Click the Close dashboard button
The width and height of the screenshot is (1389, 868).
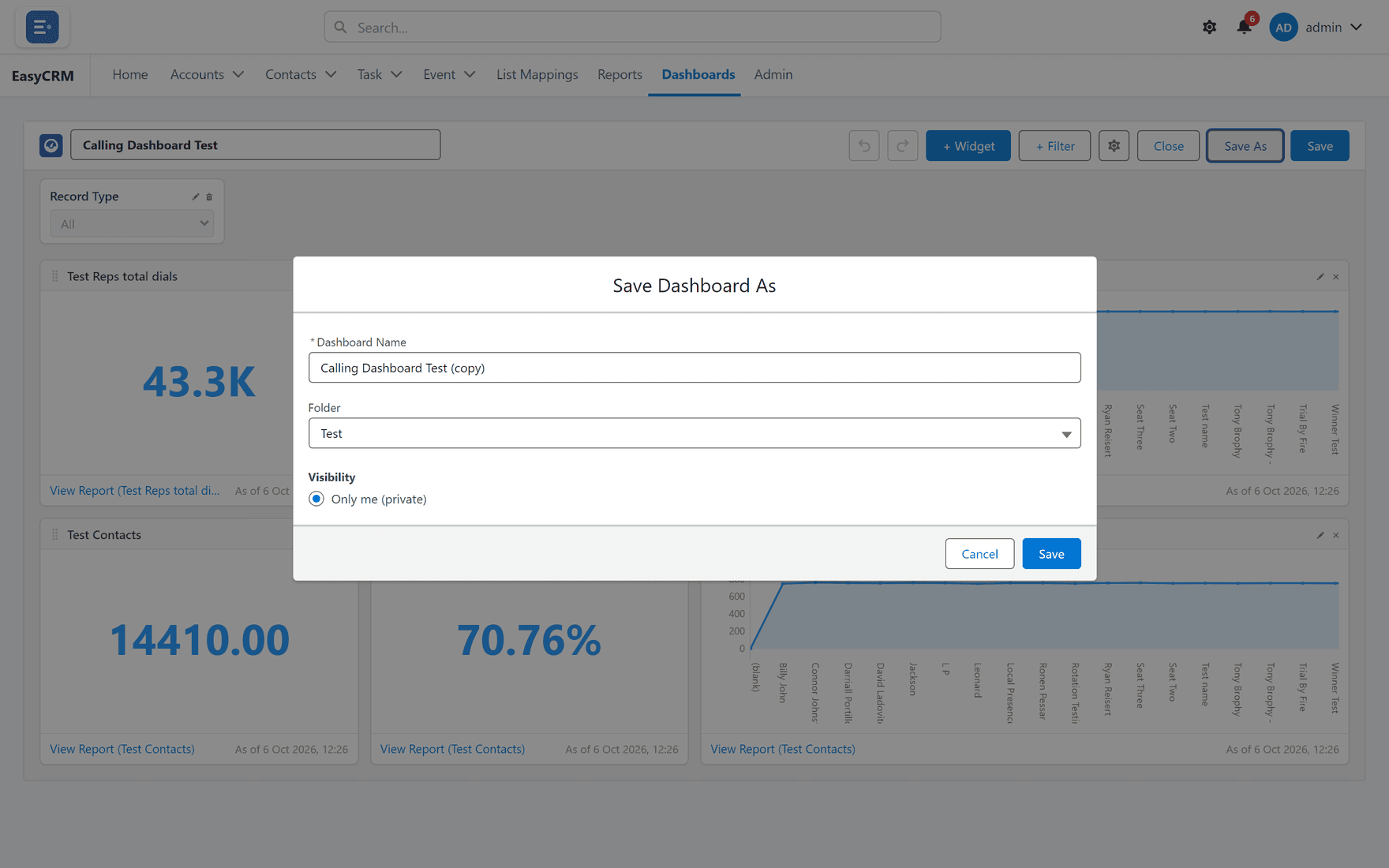[x=1168, y=146]
